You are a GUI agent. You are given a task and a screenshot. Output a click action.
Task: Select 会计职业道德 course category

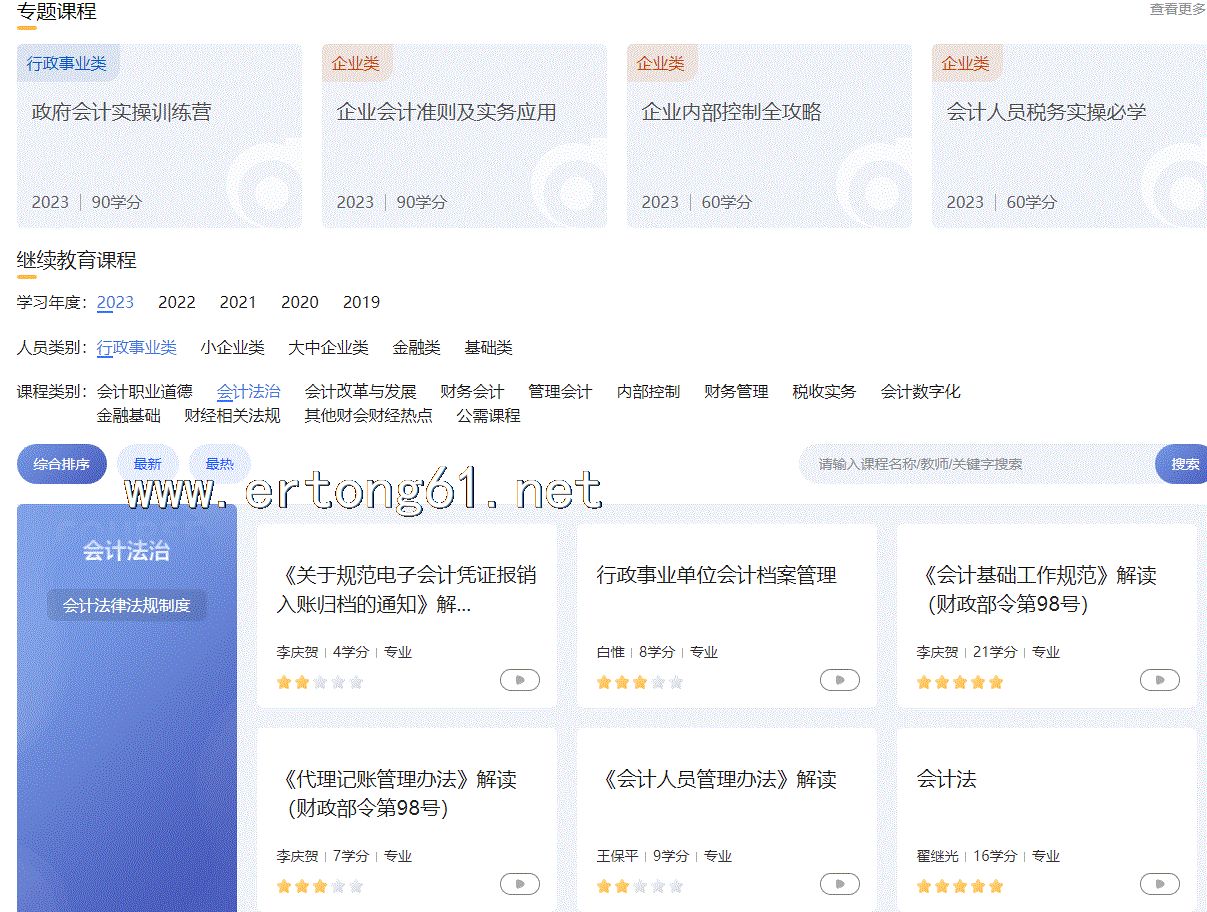(144, 392)
